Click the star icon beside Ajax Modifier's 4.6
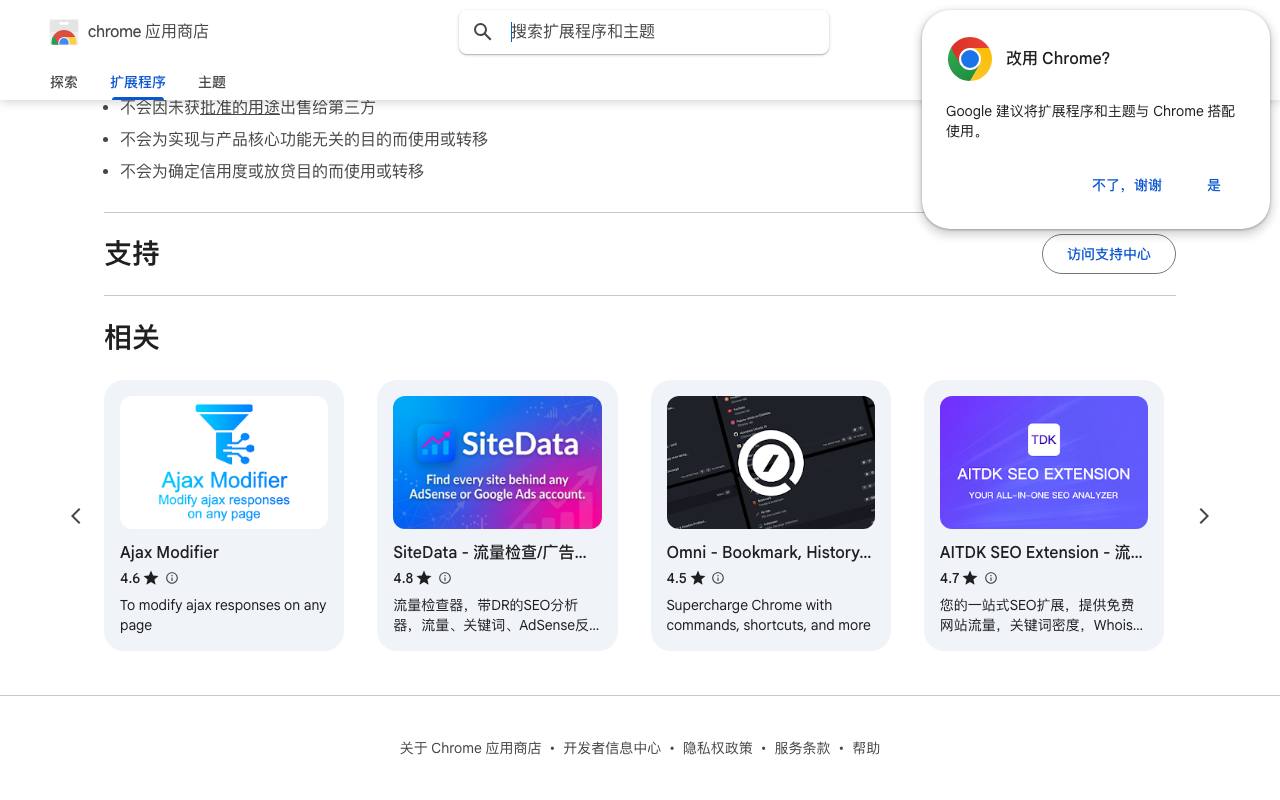Screen dimensions: 1280x800 [151, 578]
